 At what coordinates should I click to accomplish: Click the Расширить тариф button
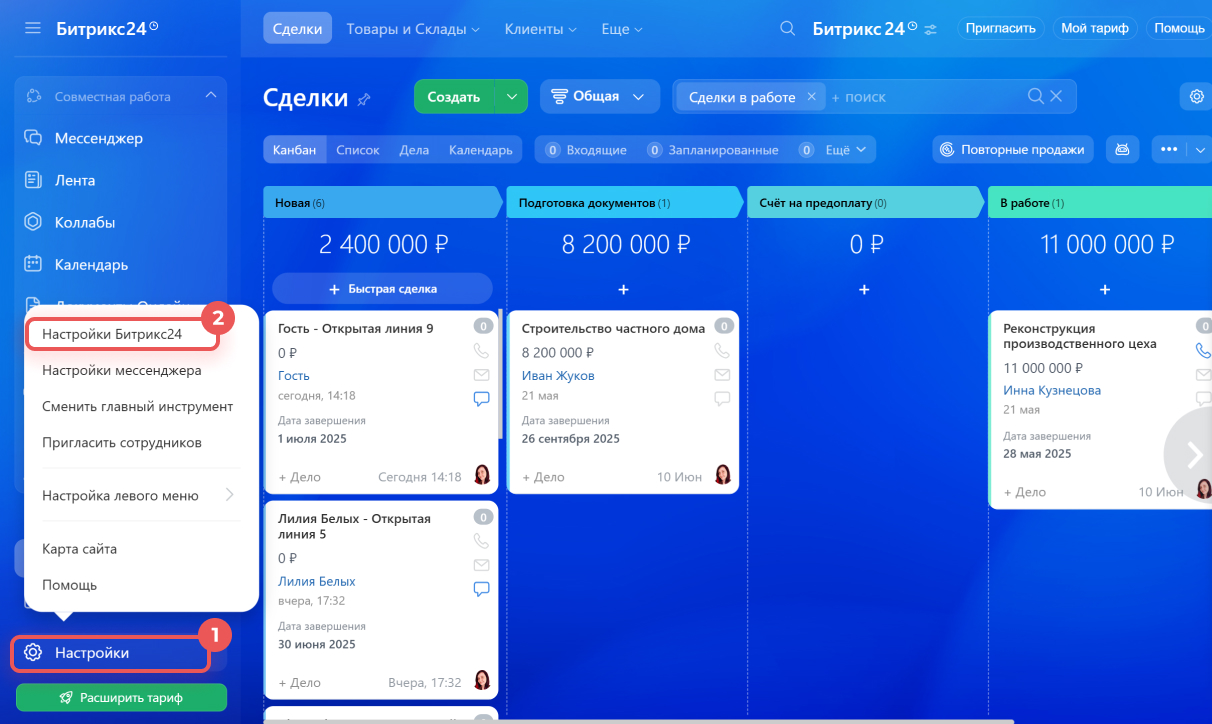(121, 698)
